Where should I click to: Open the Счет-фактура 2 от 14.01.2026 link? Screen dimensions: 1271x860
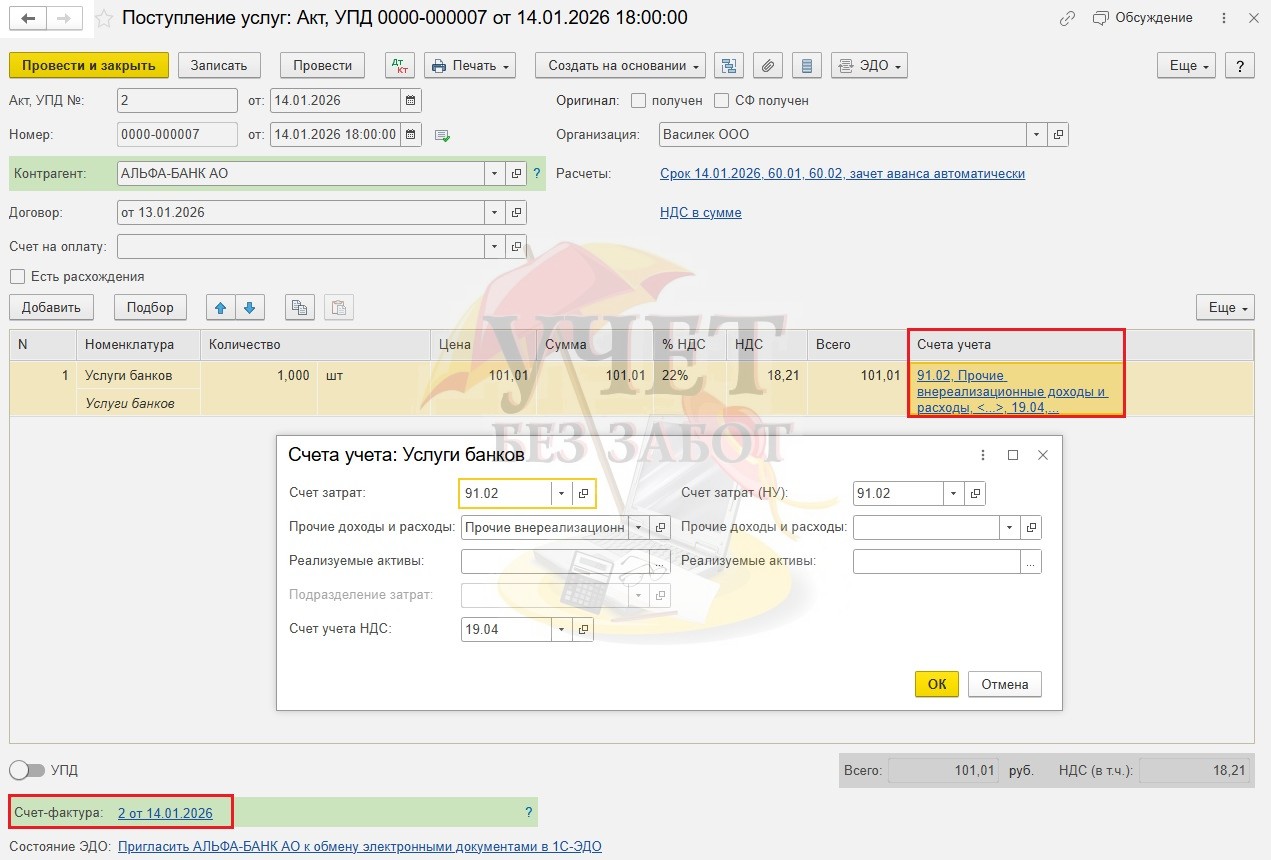165,814
